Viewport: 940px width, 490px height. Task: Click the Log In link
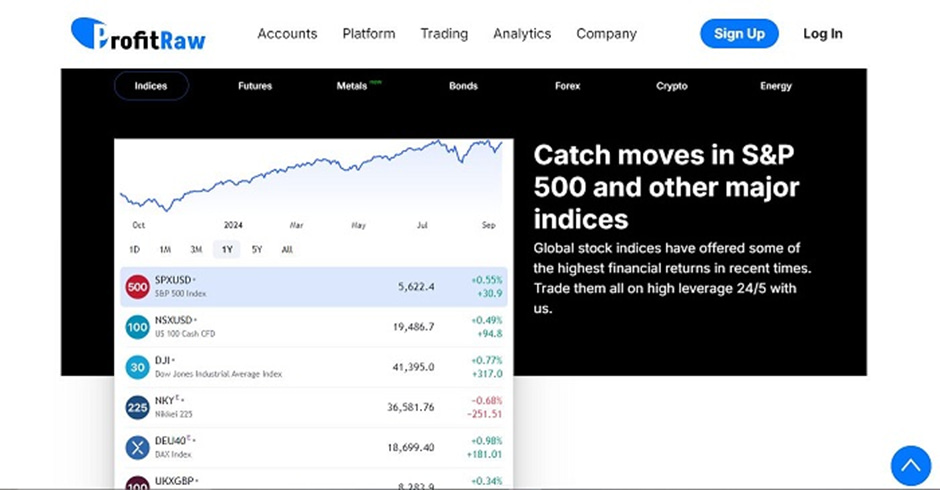coord(822,34)
